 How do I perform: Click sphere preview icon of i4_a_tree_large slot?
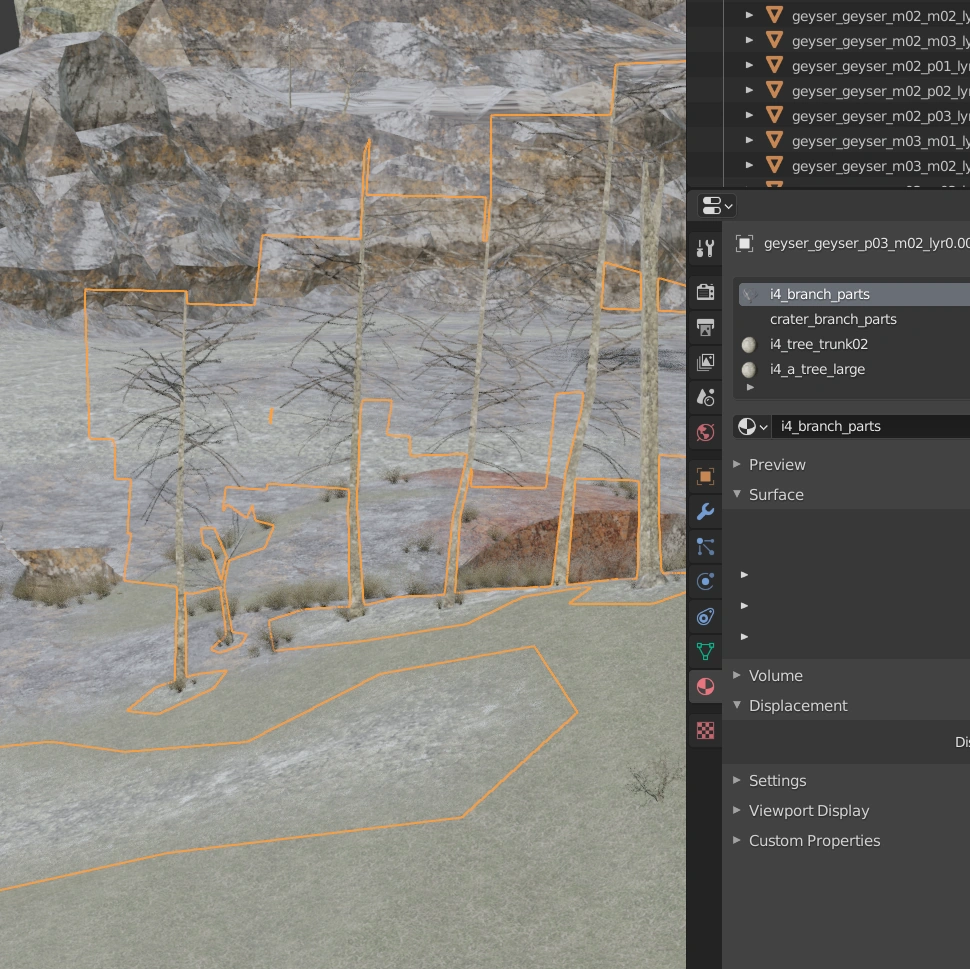[749, 369]
